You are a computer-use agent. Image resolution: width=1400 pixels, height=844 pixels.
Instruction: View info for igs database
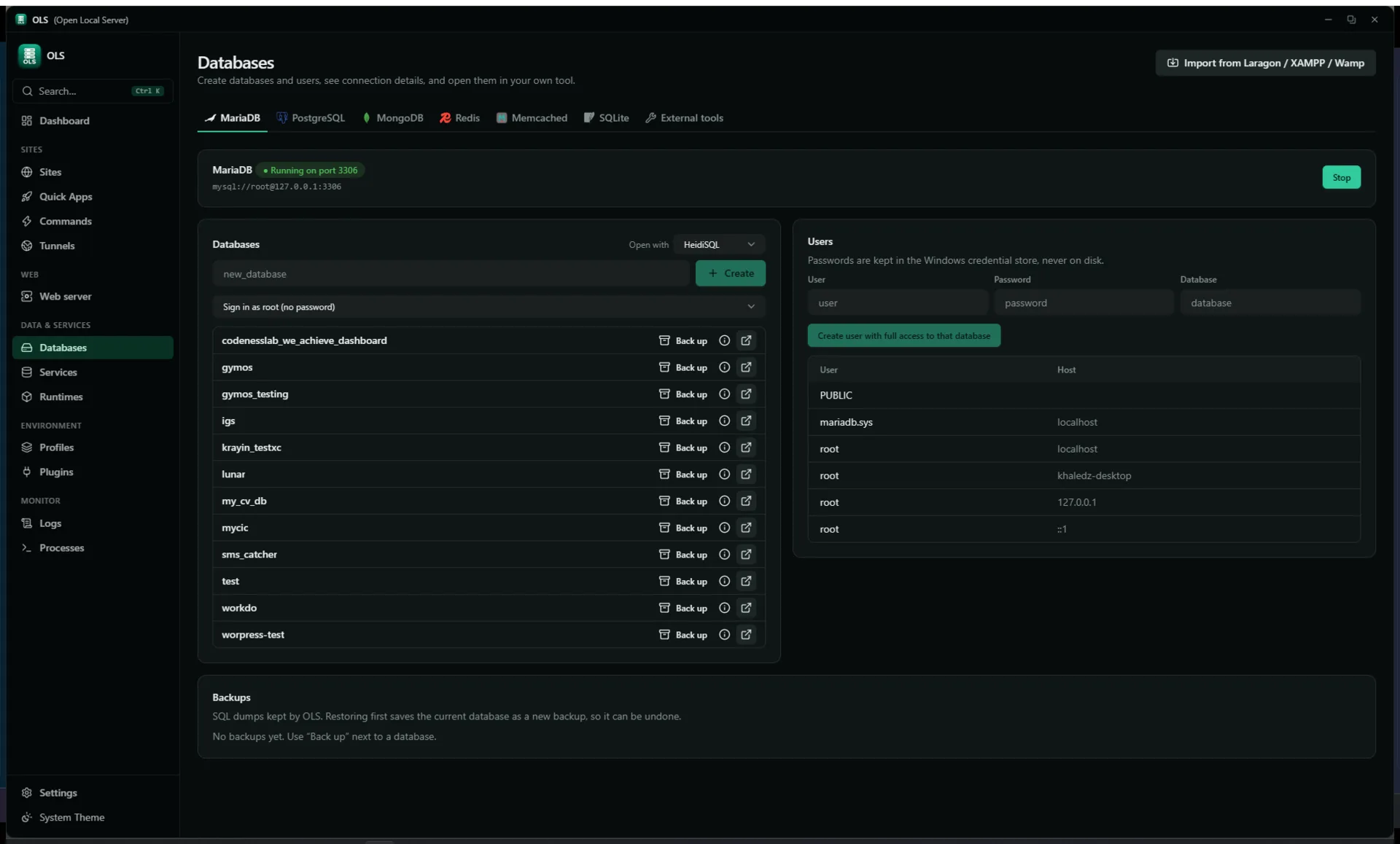(724, 421)
